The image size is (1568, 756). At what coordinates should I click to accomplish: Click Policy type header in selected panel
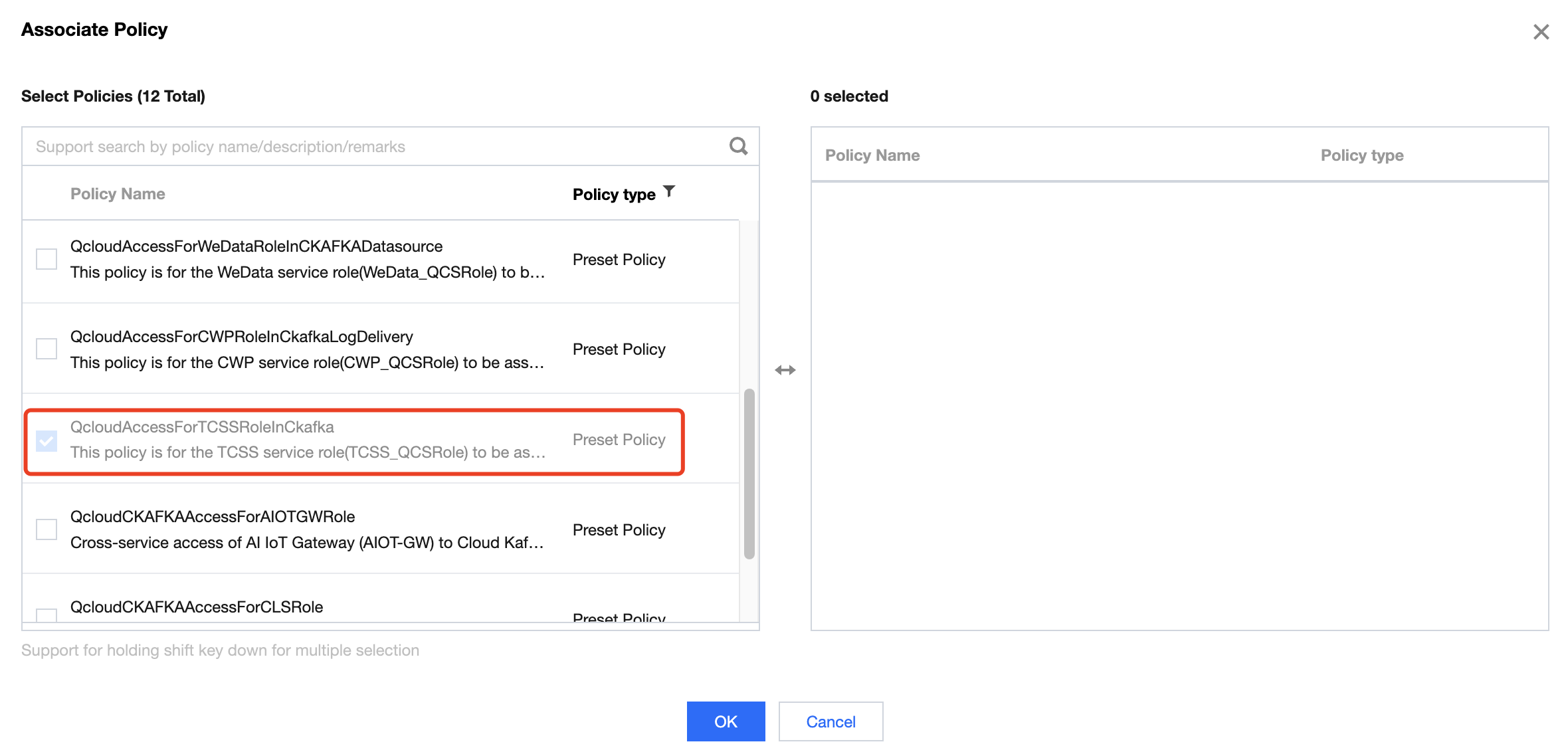[x=1361, y=155]
